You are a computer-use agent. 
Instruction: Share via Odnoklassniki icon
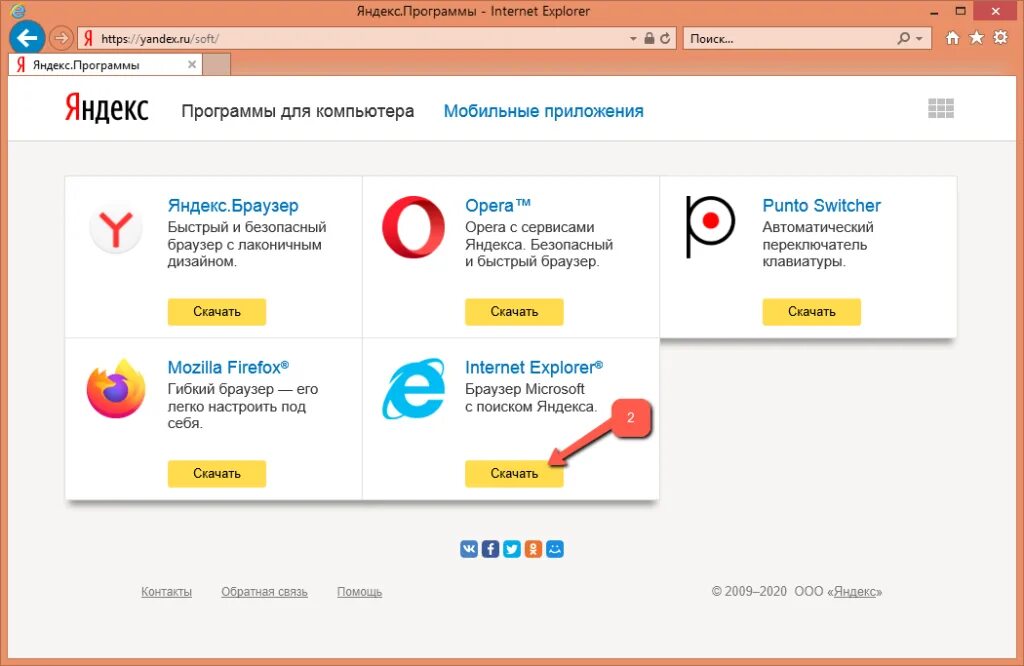point(534,549)
